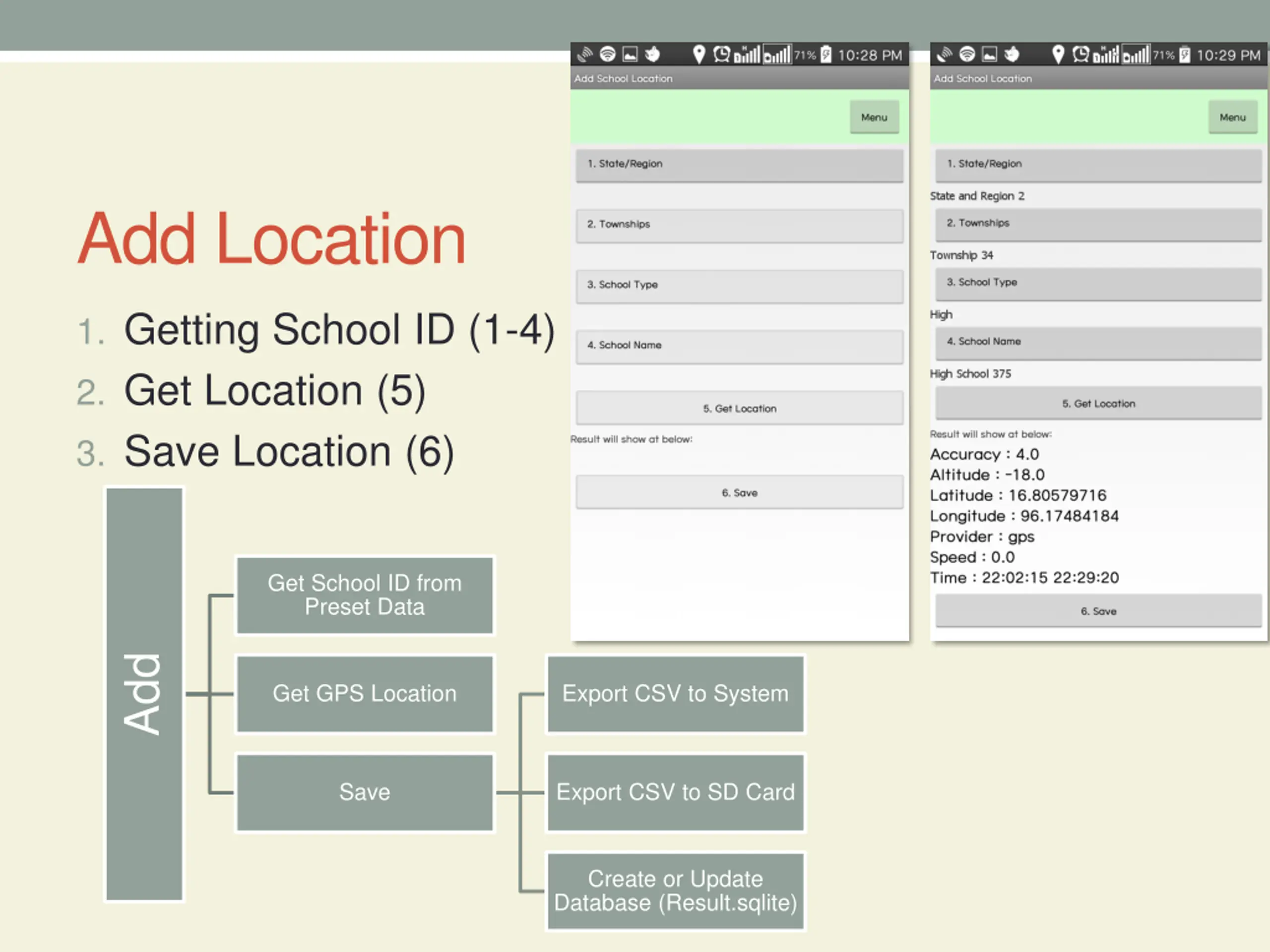
Task: Tap the location pin icon in the 10:29 PM phone
Action: pyautogui.click(x=1058, y=54)
